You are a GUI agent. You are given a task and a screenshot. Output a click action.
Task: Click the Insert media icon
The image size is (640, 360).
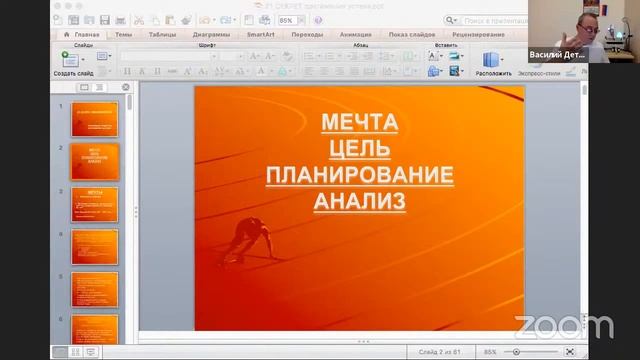point(454,71)
